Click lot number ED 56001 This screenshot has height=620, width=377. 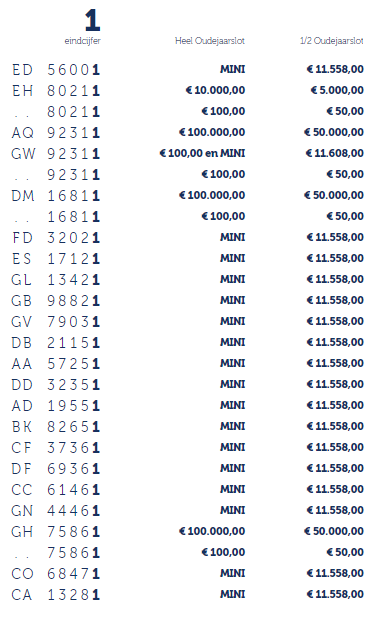(56, 70)
